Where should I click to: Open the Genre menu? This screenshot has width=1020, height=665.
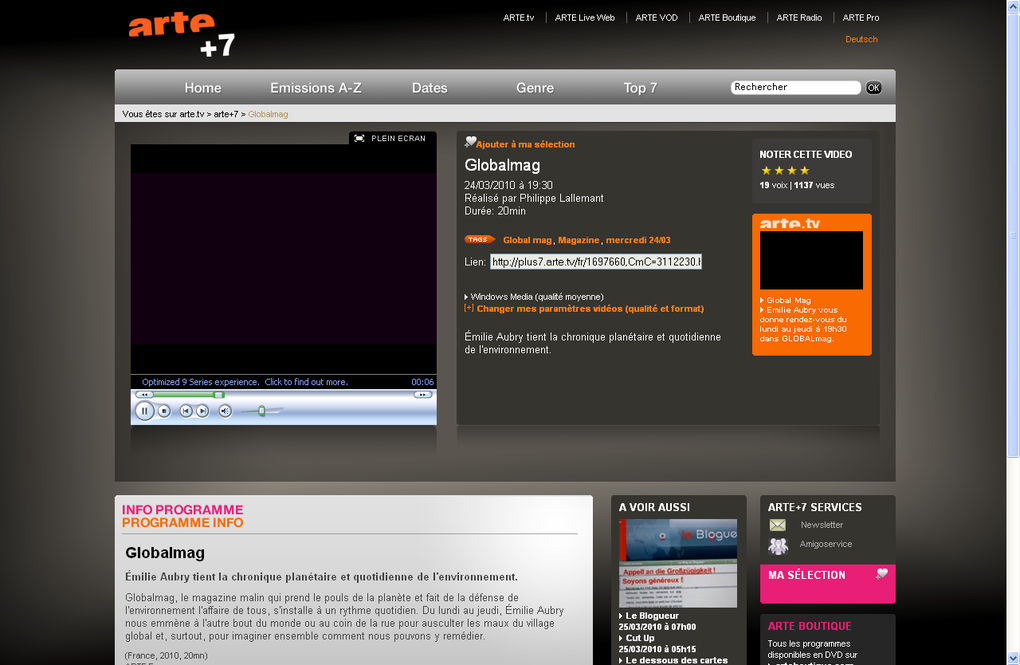[x=535, y=88]
